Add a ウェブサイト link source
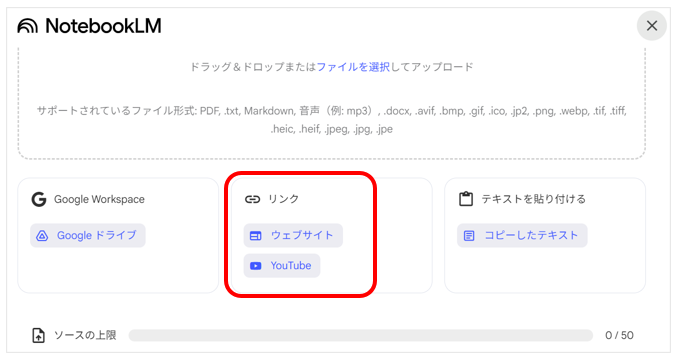 point(293,235)
